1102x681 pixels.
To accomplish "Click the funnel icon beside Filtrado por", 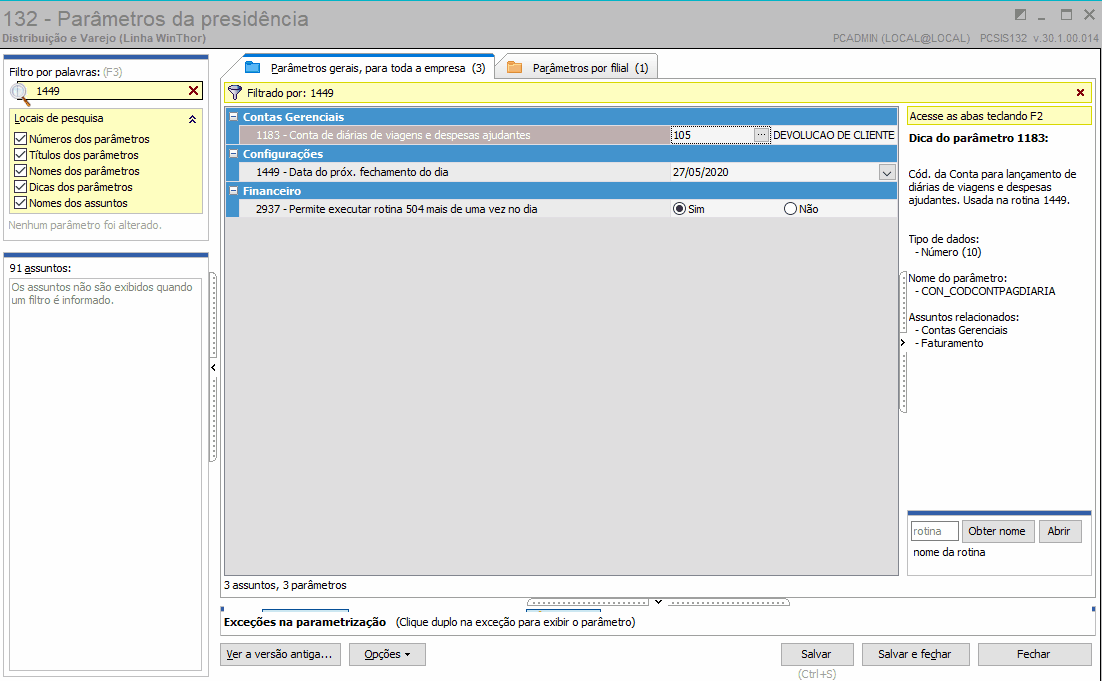I will click(235, 93).
